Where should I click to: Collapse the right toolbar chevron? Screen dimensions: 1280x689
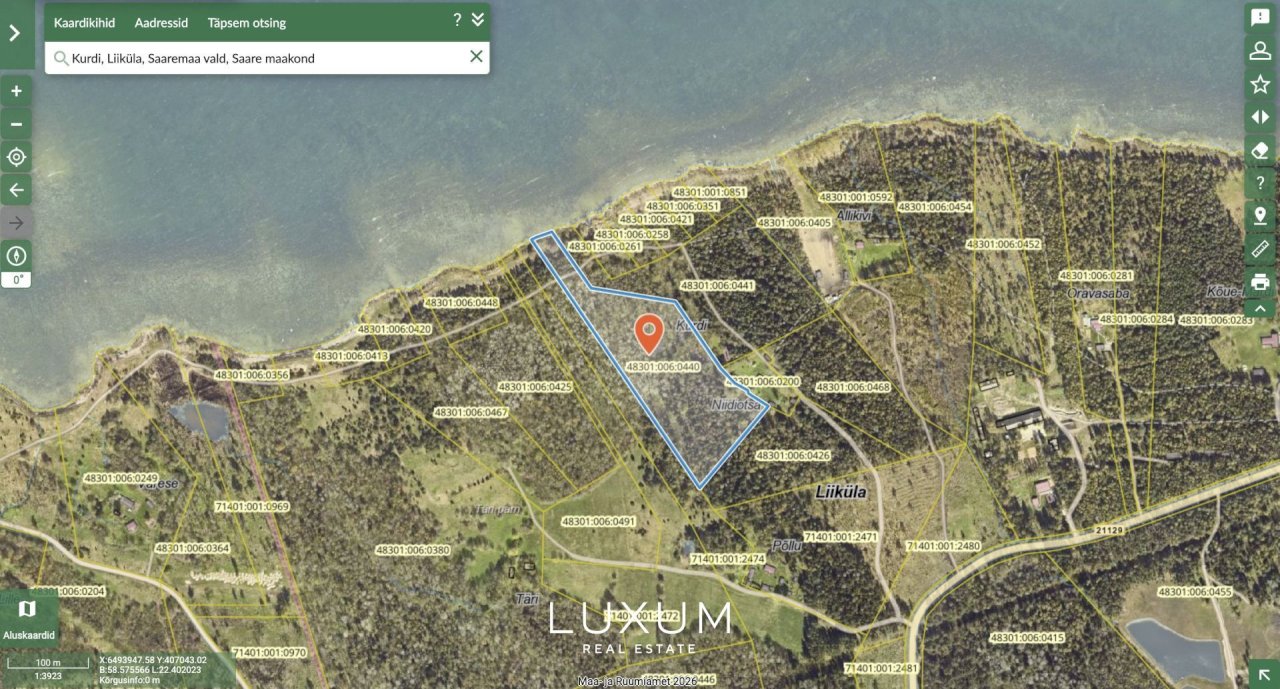(1260, 308)
